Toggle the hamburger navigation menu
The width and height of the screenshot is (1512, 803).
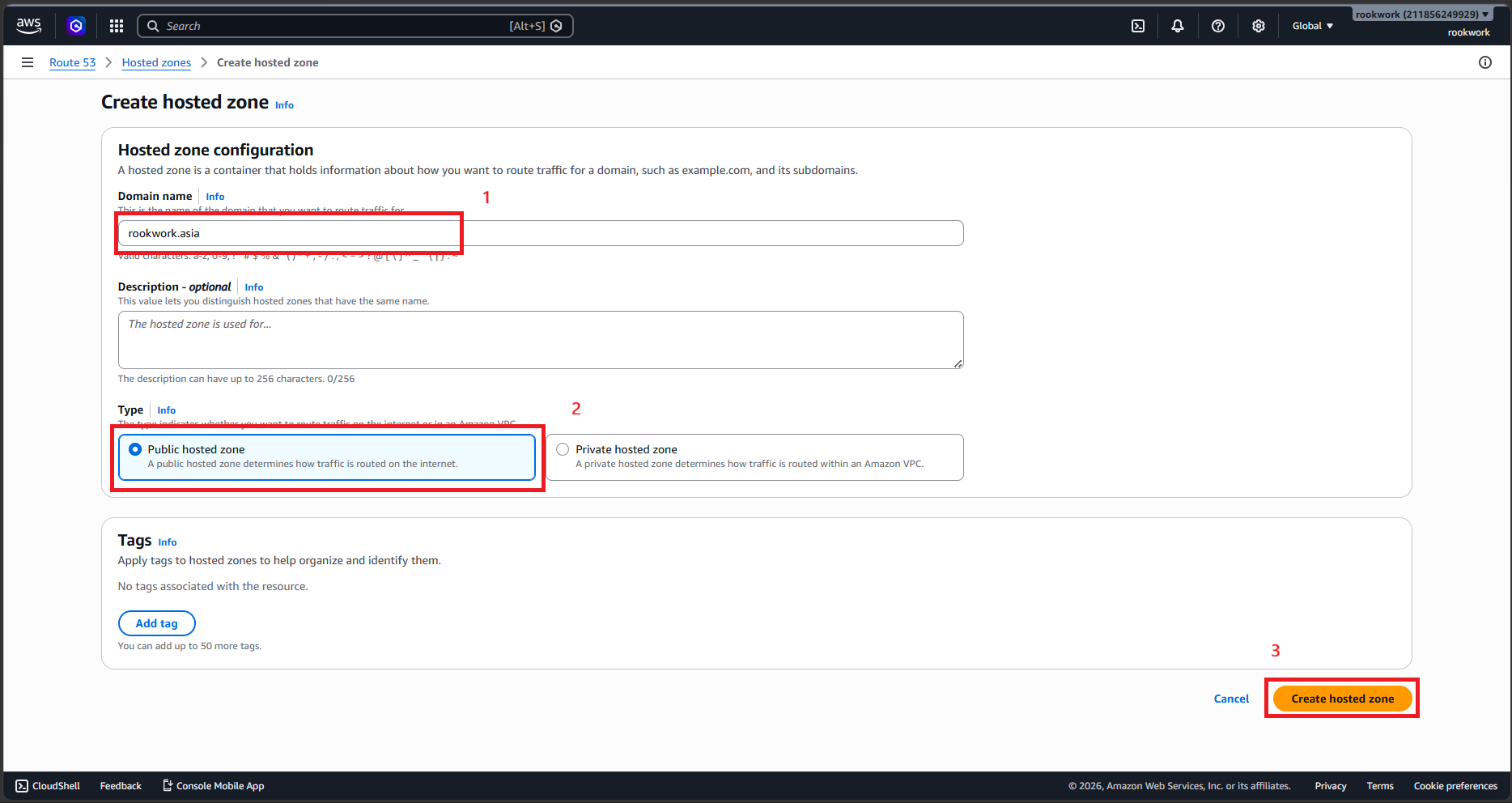click(28, 62)
